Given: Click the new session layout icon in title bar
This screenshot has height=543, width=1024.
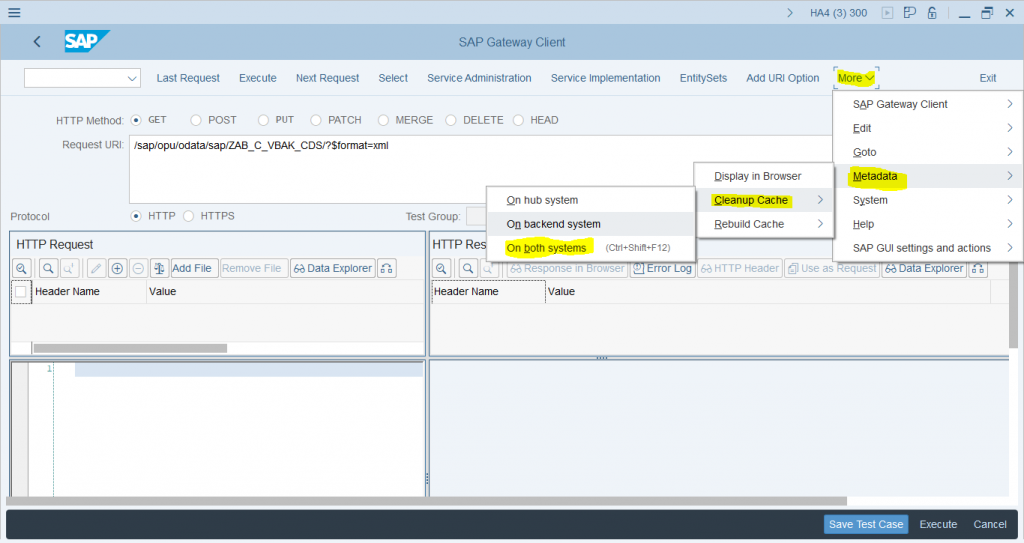Looking at the screenshot, I should pyautogui.click(x=910, y=12).
